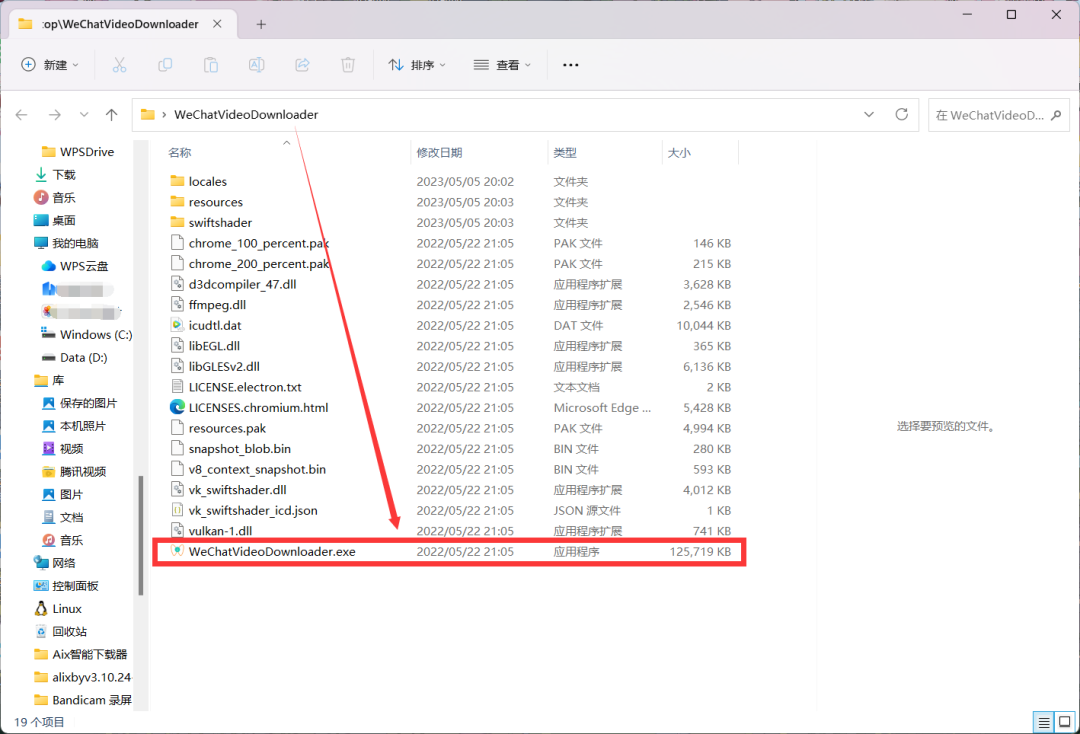Image resolution: width=1080 pixels, height=734 pixels.
Task: Sort files by 修改日期 column header
Action: (x=439, y=153)
